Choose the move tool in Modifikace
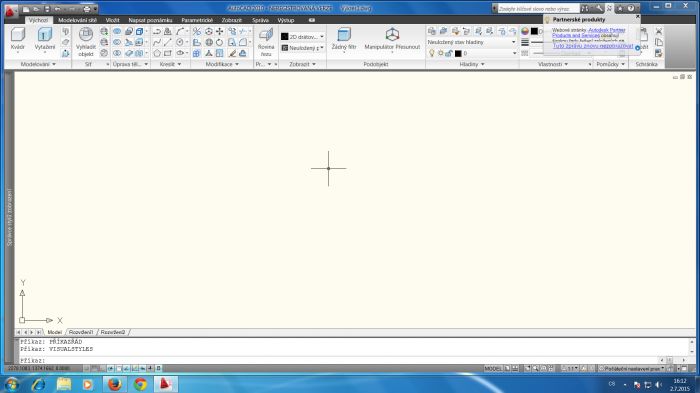Viewport: 700px width, 393px height. pyautogui.click(x=220, y=31)
